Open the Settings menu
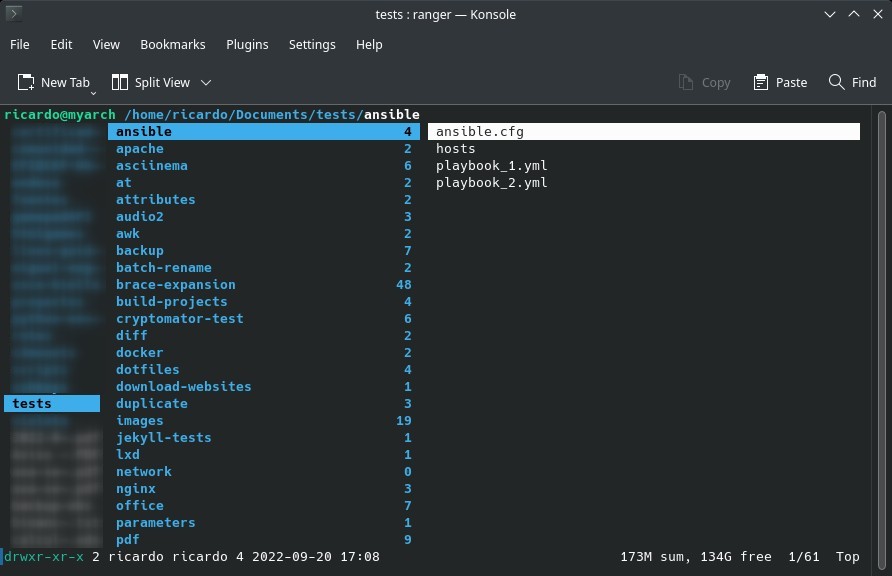 coord(312,44)
